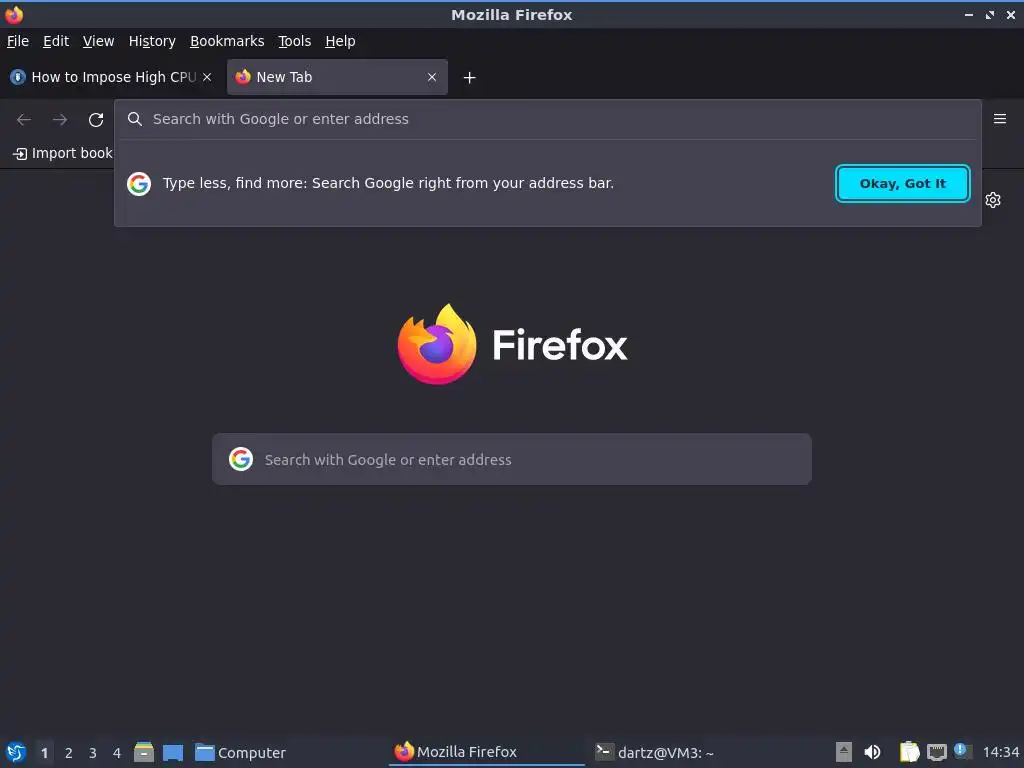Click the Type less, find more banner text
The height and width of the screenshot is (768, 1024).
point(388,184)
